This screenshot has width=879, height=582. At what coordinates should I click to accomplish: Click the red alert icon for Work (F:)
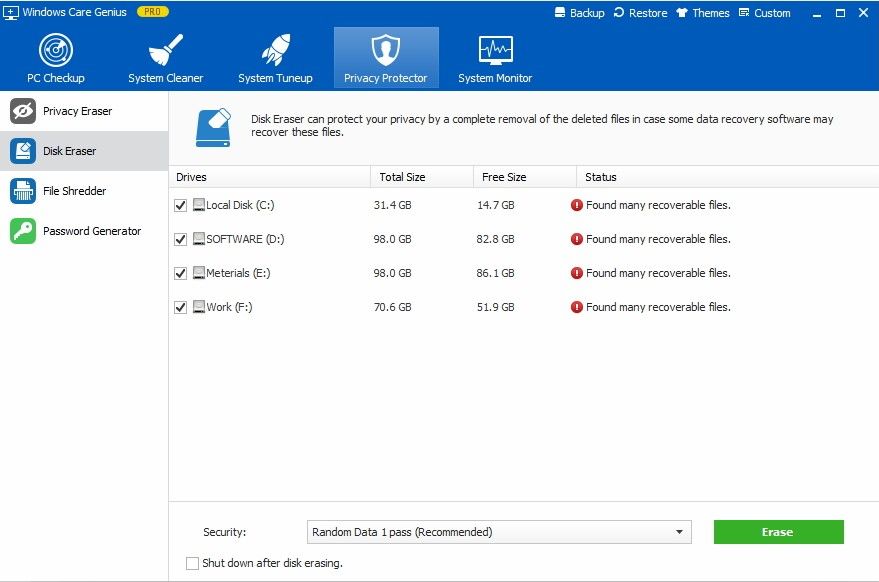(577, 307)
